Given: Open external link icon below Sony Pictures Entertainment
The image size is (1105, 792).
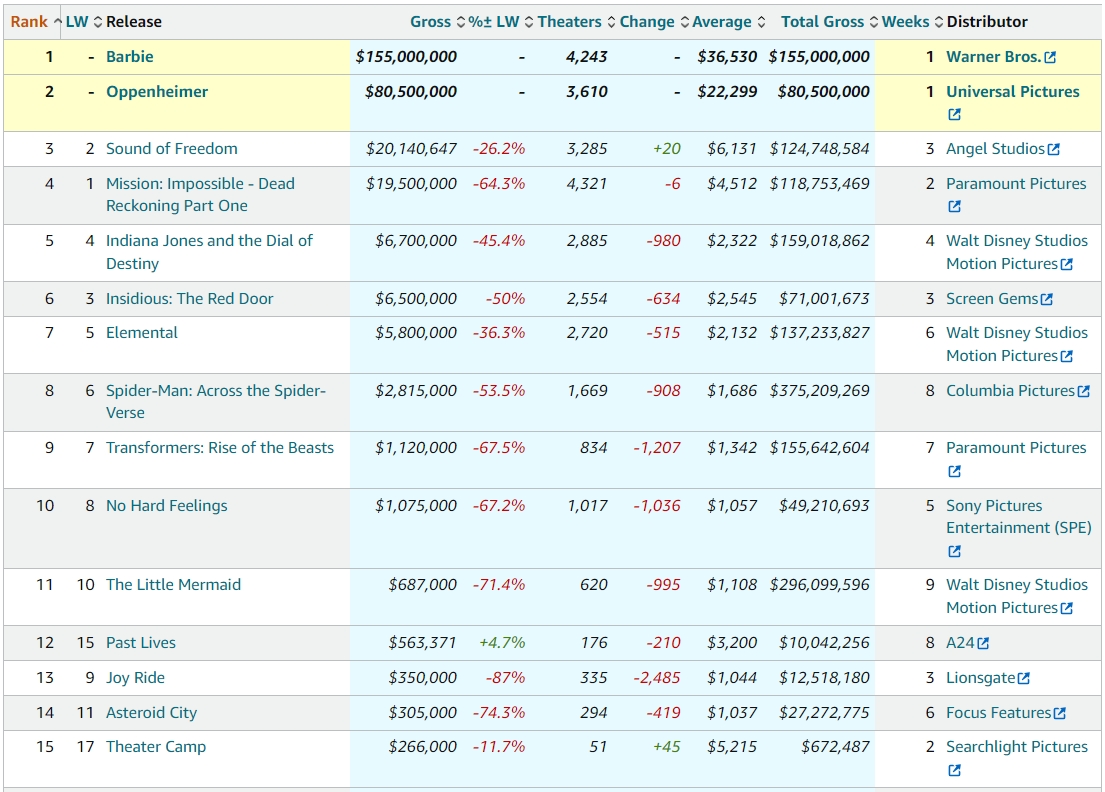Looking at the screenshot, I should tap(954, 551).
